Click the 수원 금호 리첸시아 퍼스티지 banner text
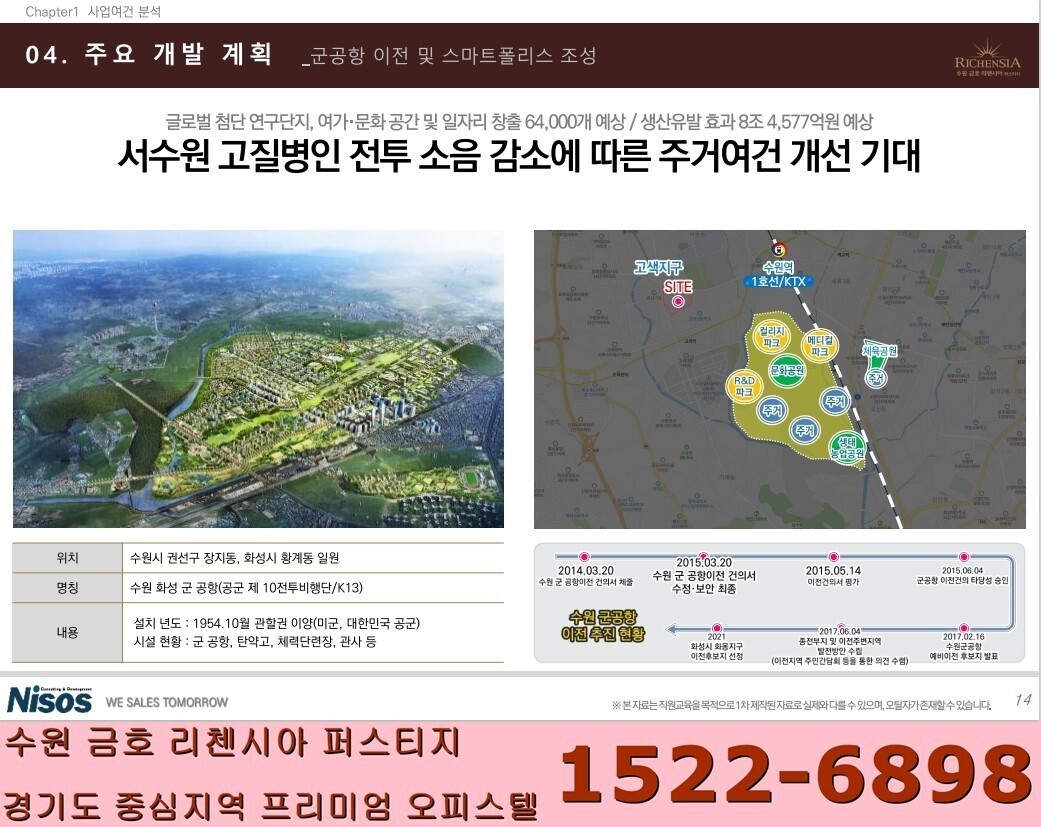The image size is (1041, 827). pos(232,742)
